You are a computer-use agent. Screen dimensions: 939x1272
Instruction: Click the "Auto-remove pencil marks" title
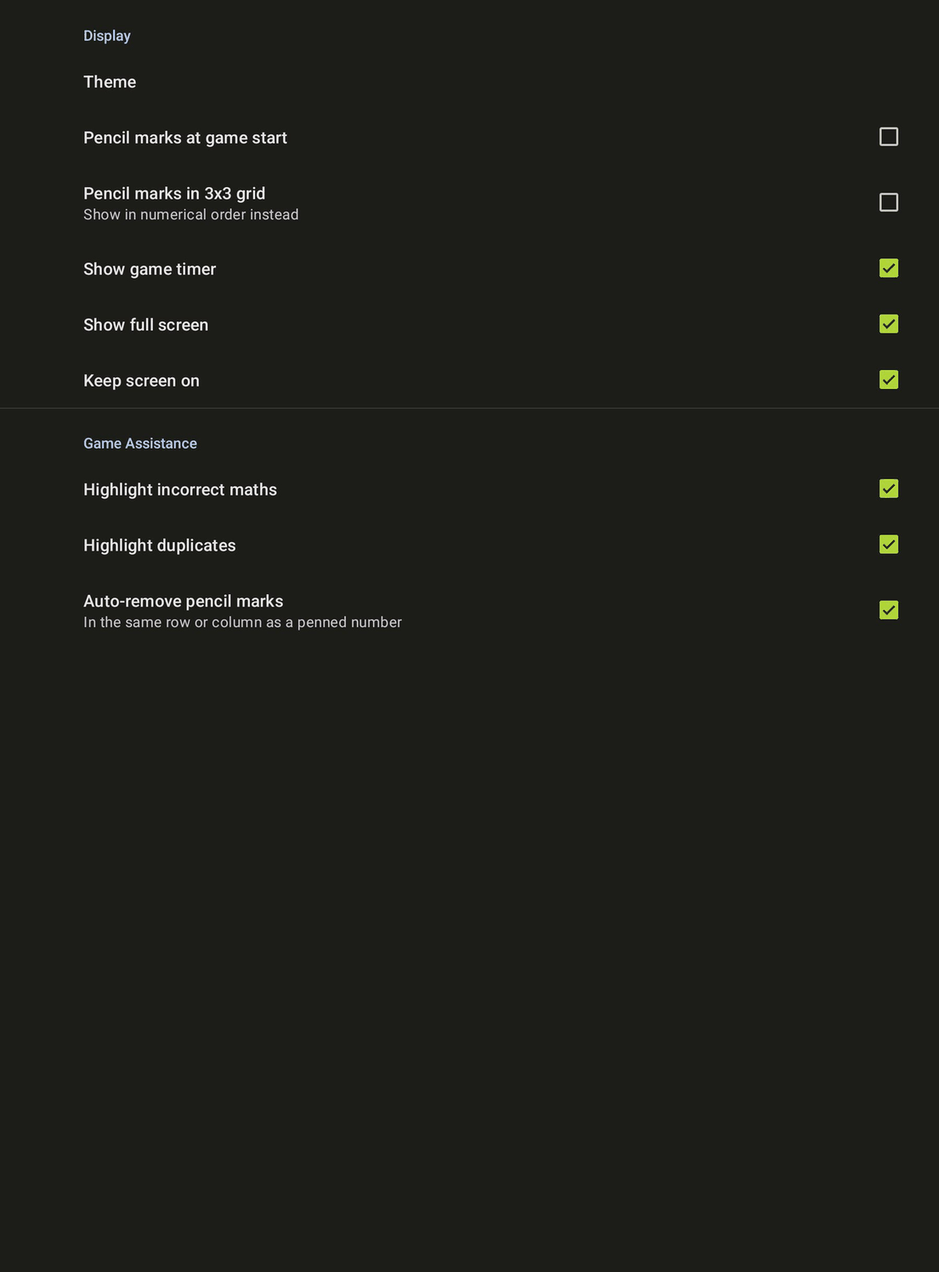183,601
